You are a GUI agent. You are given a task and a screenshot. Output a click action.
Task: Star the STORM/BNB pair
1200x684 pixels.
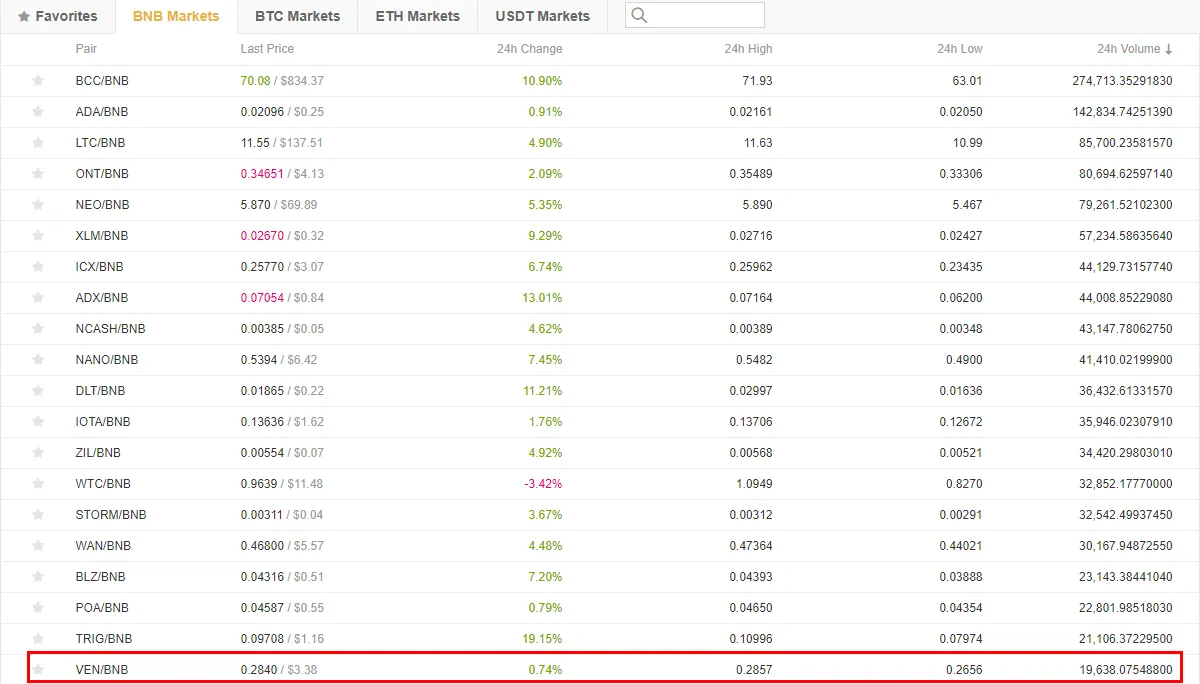38,515
